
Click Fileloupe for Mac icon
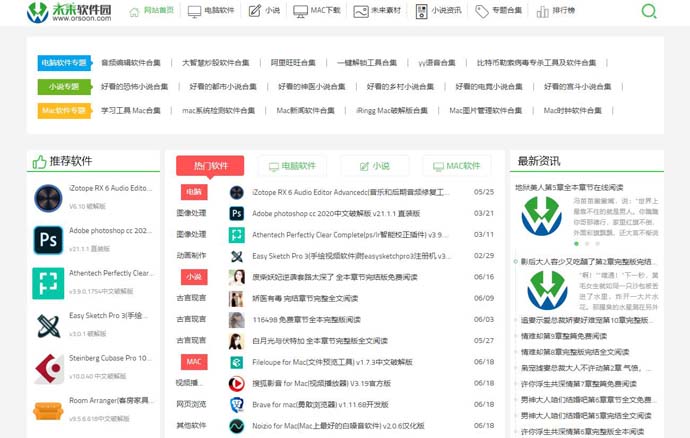coord(237,362)
